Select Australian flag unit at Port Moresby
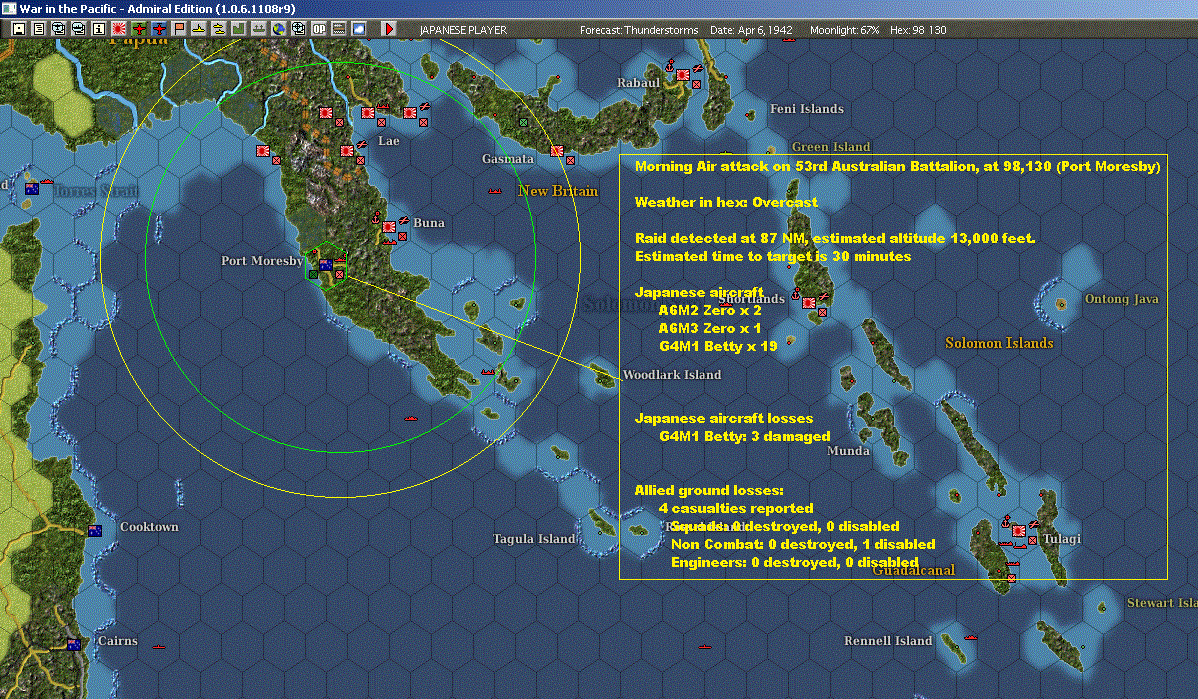 pyautogui.click(x=325, y=265)
